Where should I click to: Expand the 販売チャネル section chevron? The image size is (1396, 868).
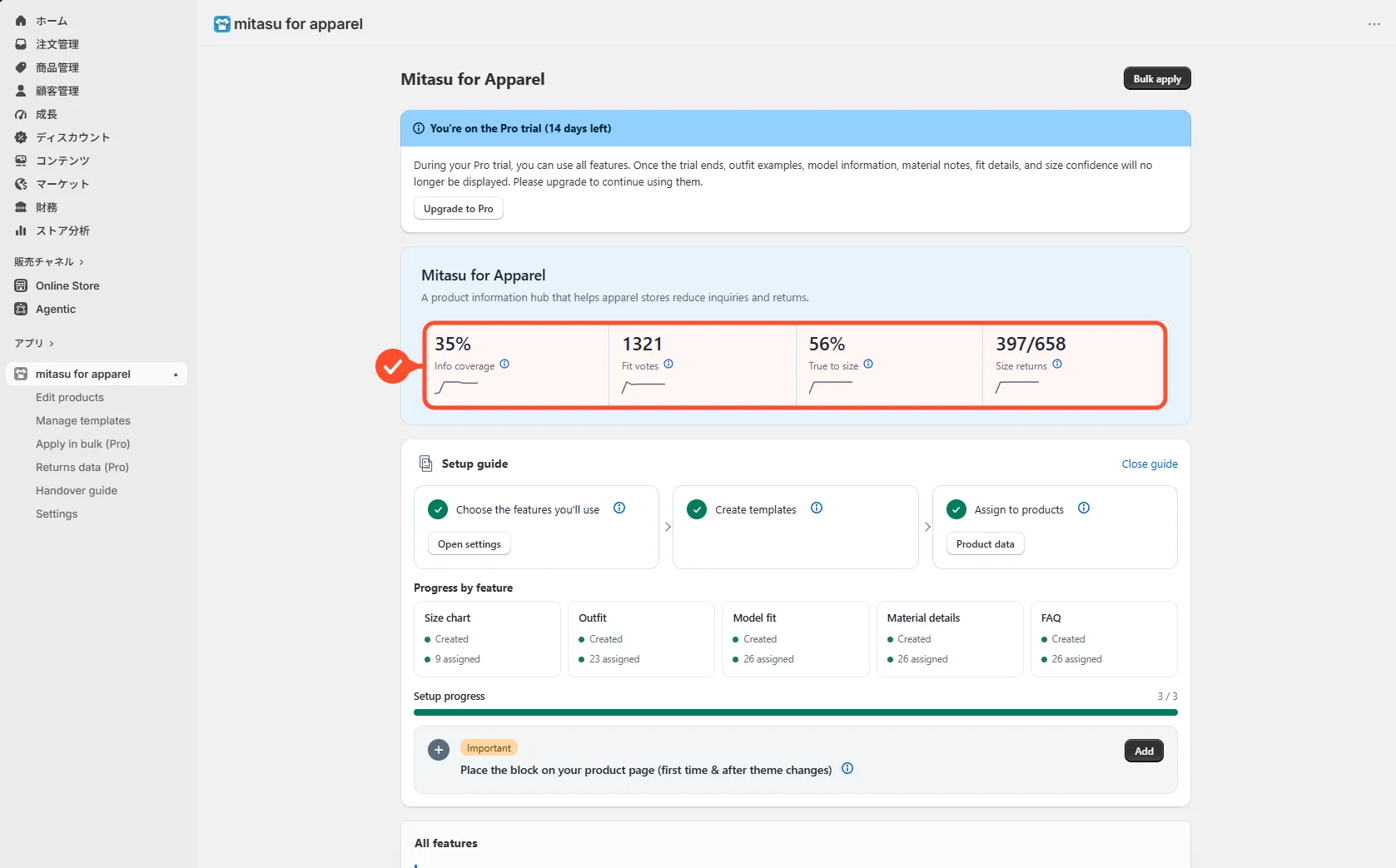(x=82, y=262)
